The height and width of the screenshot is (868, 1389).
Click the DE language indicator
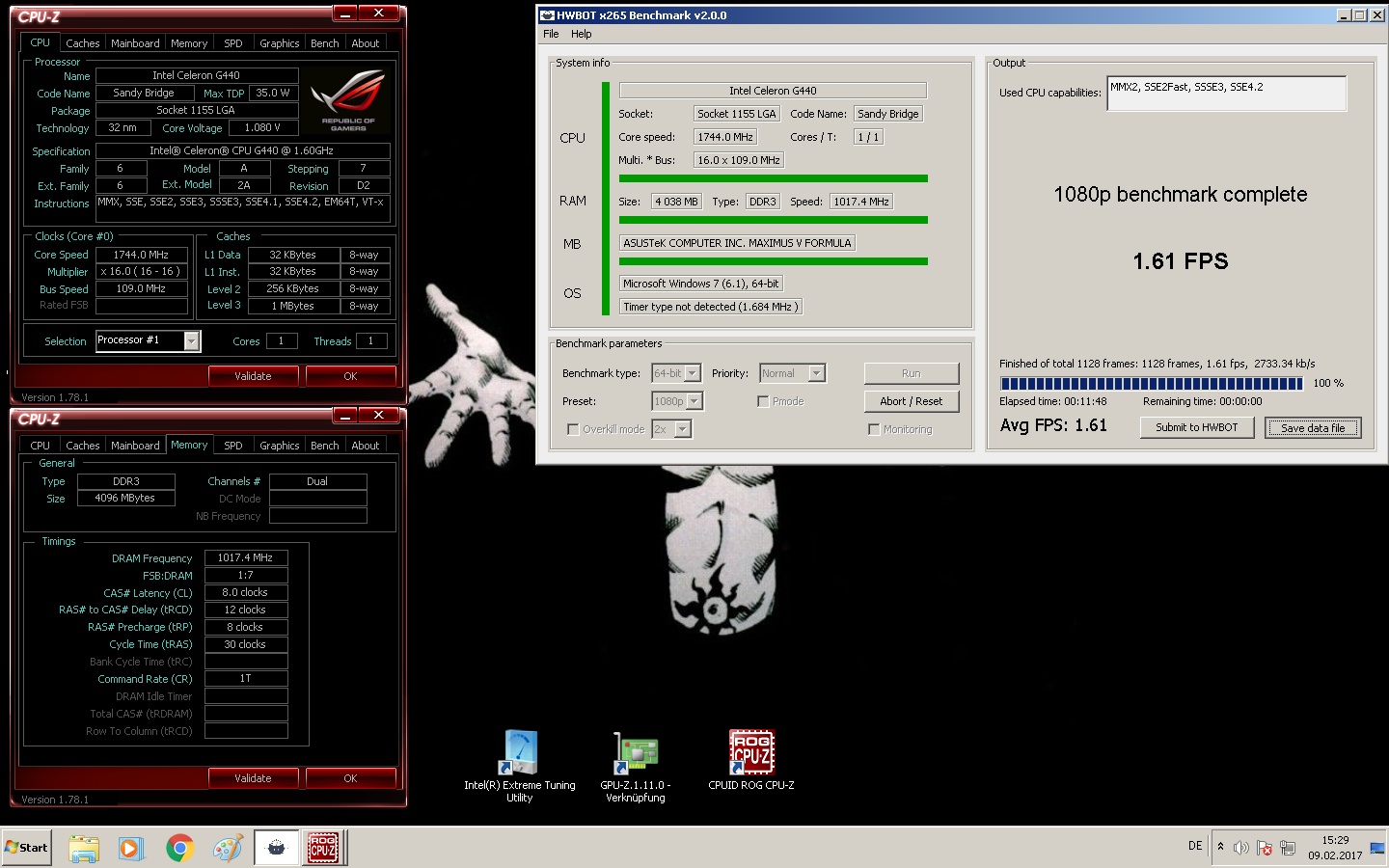1195,846
